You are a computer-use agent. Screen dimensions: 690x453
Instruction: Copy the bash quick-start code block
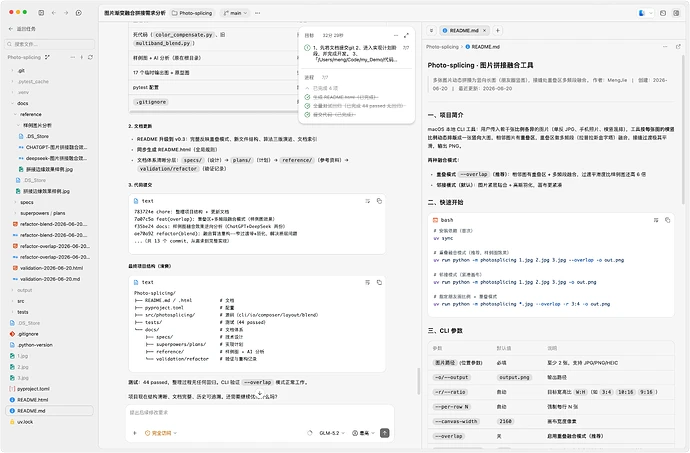point(667,220)
